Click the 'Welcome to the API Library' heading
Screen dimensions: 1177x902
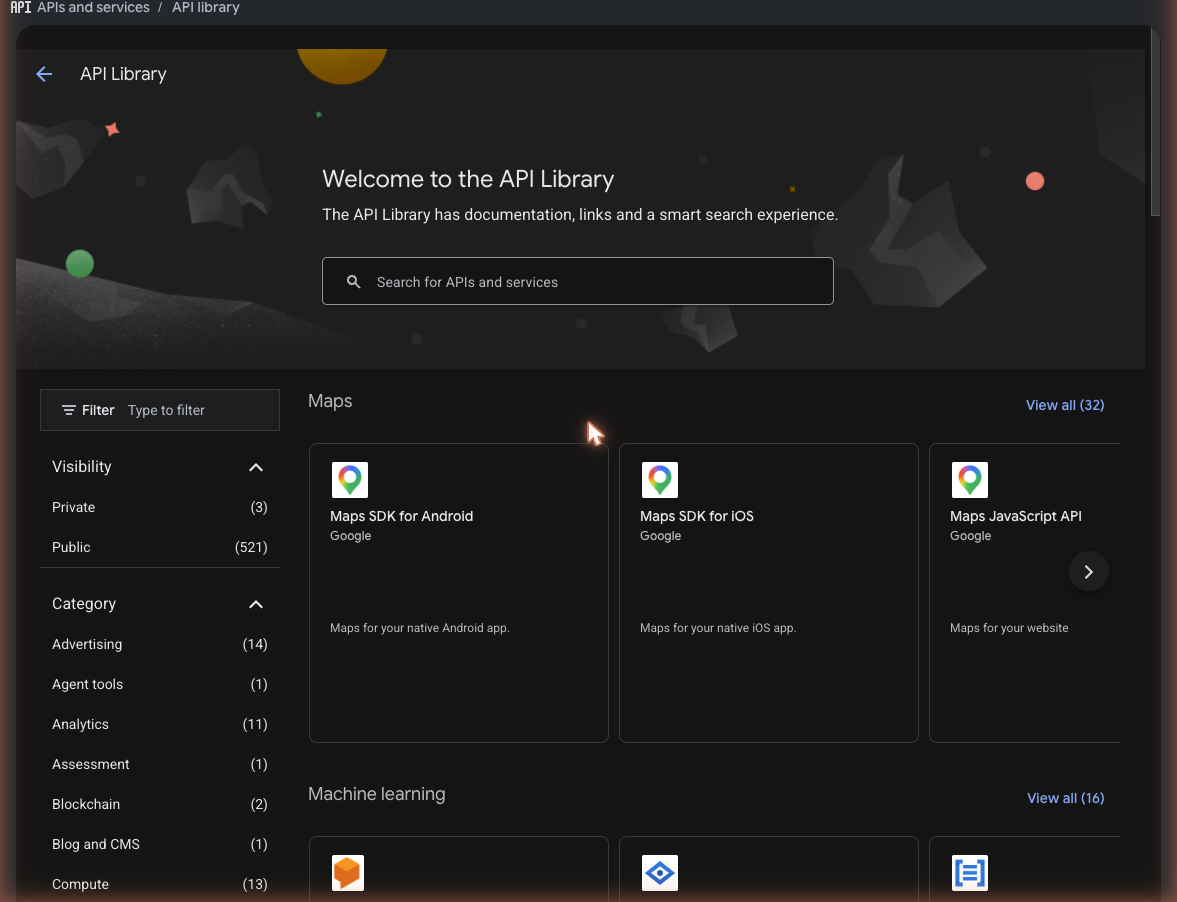[x=468, y=179]
